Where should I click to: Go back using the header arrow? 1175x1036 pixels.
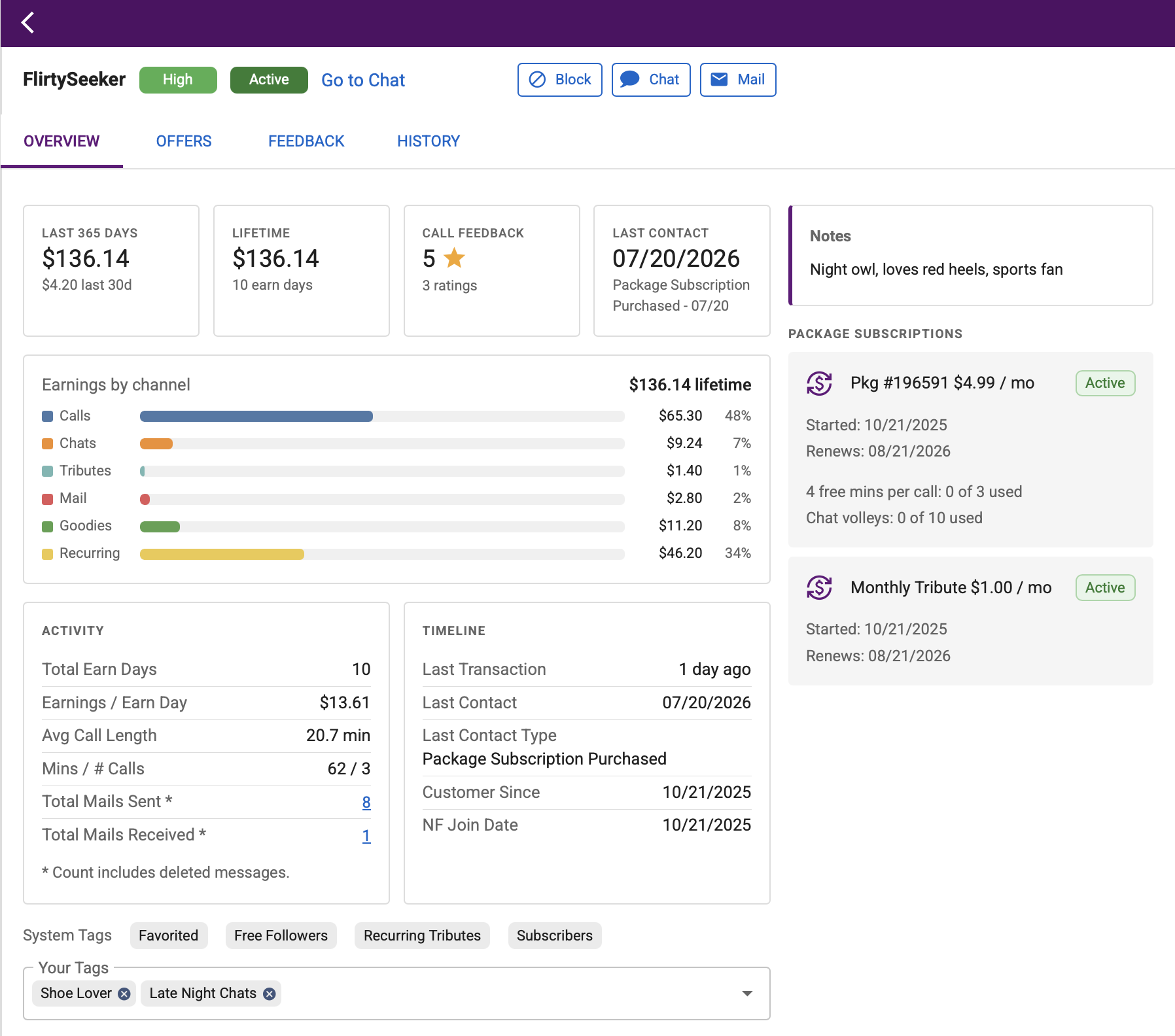pos(27,23)
